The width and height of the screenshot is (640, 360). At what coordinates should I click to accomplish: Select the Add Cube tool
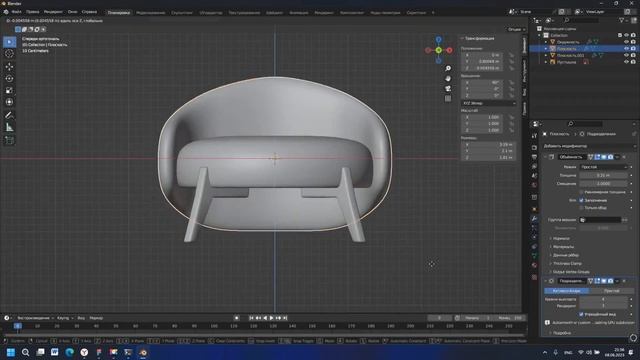[x=9, y=140]
